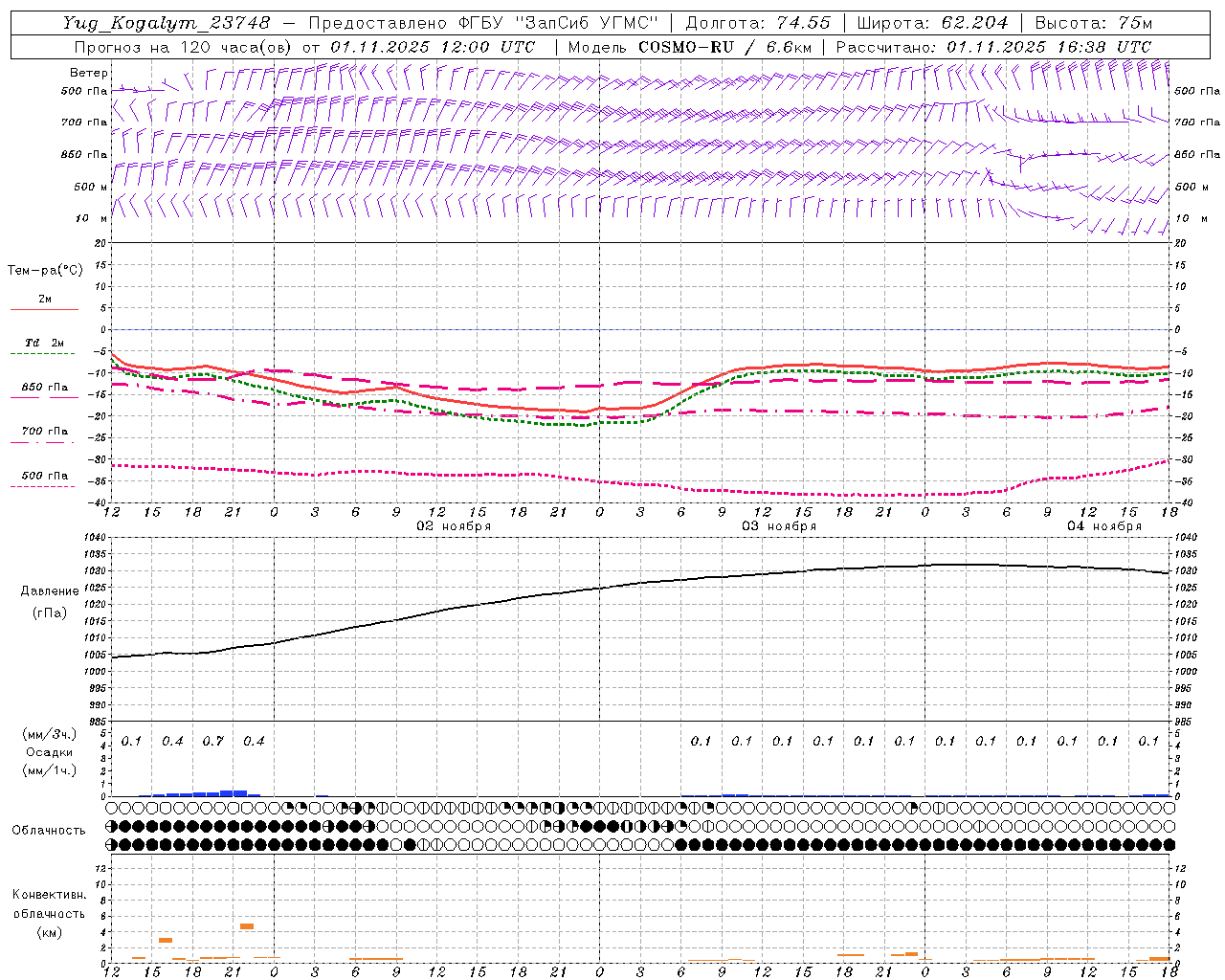The image size is (1225, 980).
Task: Click the 'Осадки' precipitation label
Action: (x=50, y=752)
